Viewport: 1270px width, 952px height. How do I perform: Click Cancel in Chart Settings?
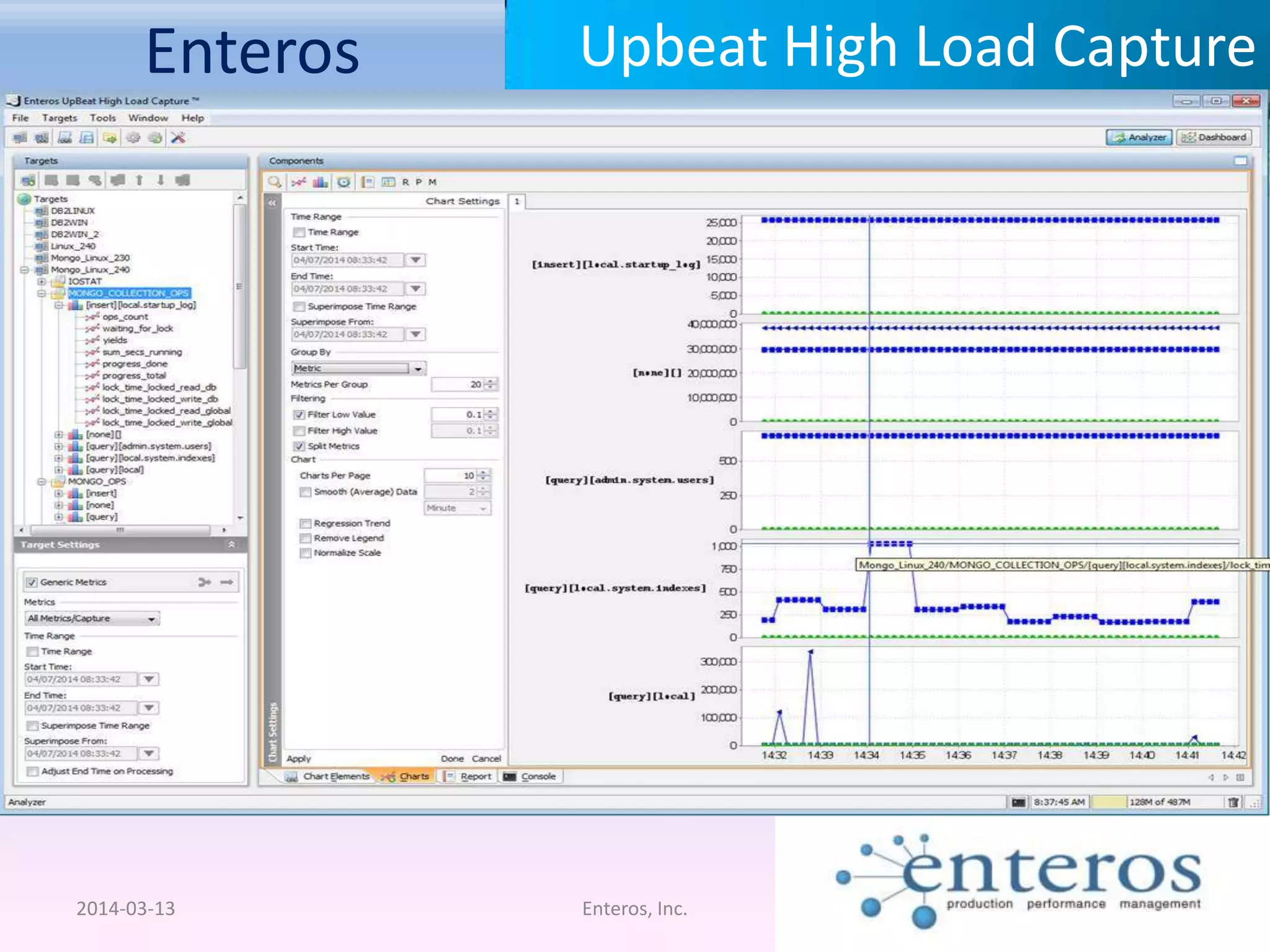pos(486,759)
